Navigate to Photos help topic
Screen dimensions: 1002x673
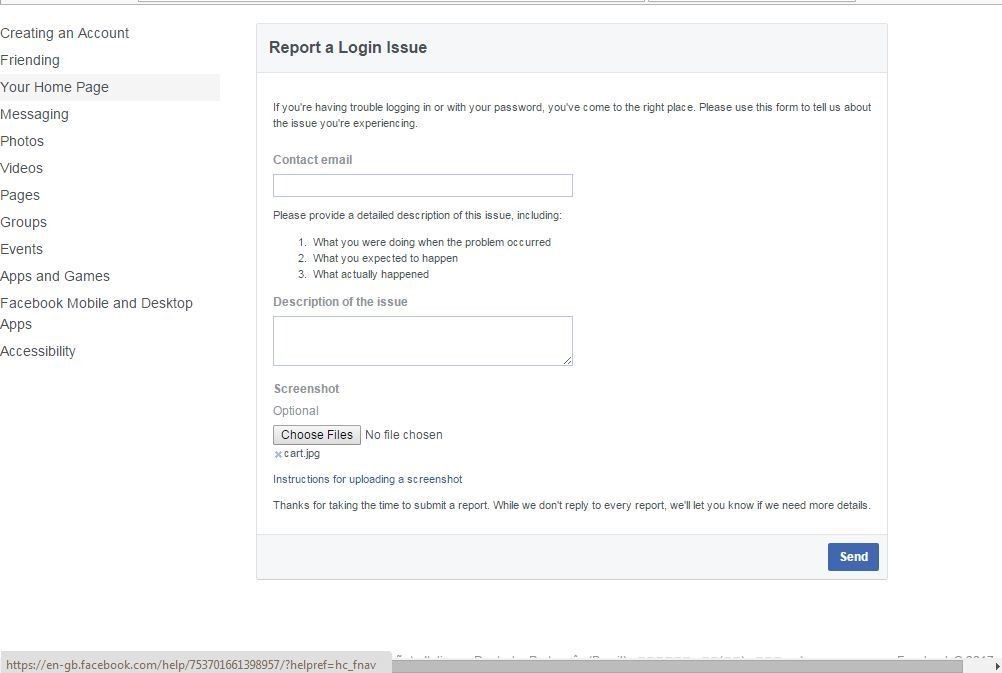coord(22,141)
